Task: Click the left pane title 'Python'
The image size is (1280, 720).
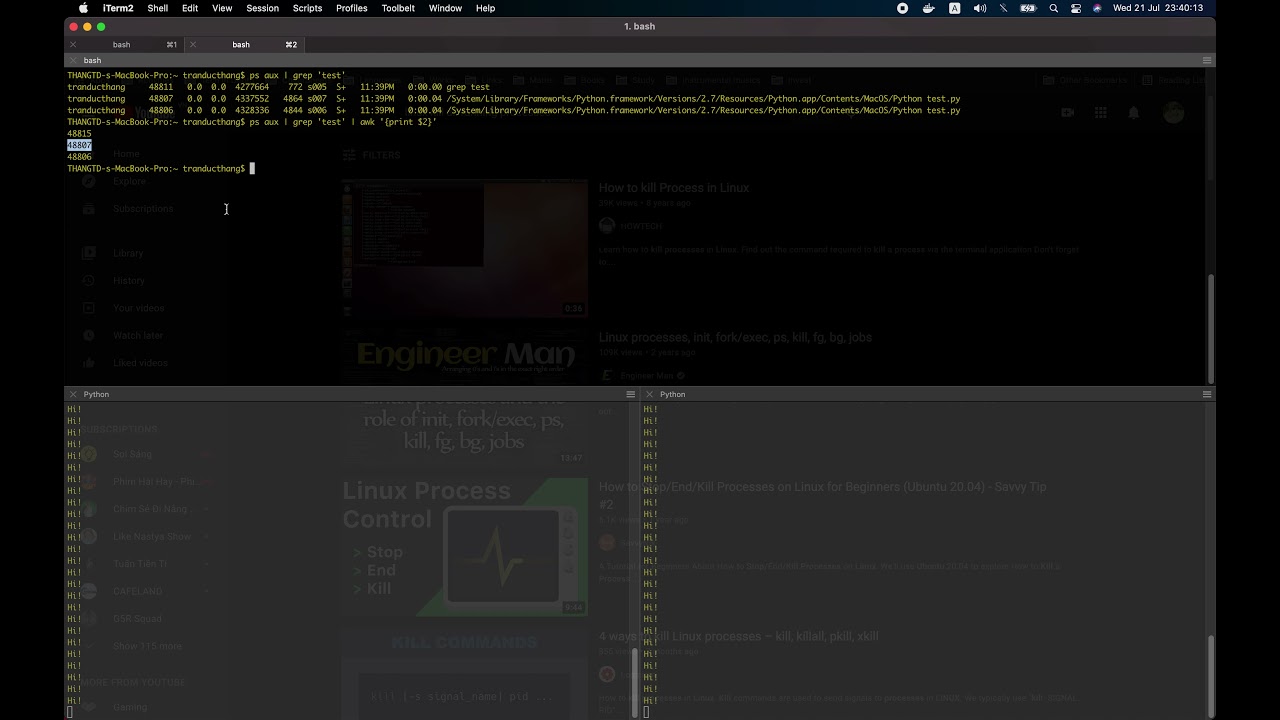Action: pyautogui.click(x=96, y=394)
